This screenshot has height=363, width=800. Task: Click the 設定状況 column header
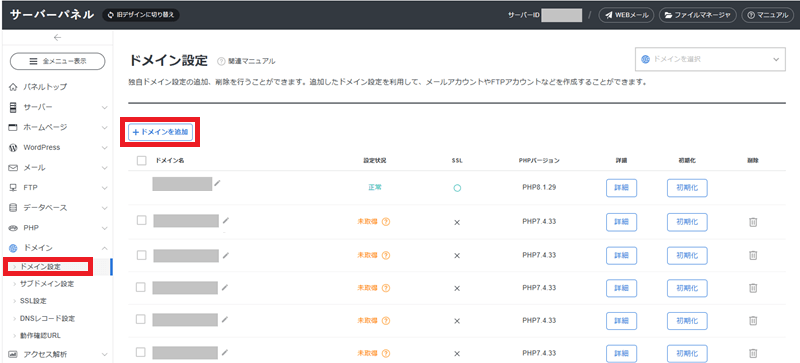(374, 160)
